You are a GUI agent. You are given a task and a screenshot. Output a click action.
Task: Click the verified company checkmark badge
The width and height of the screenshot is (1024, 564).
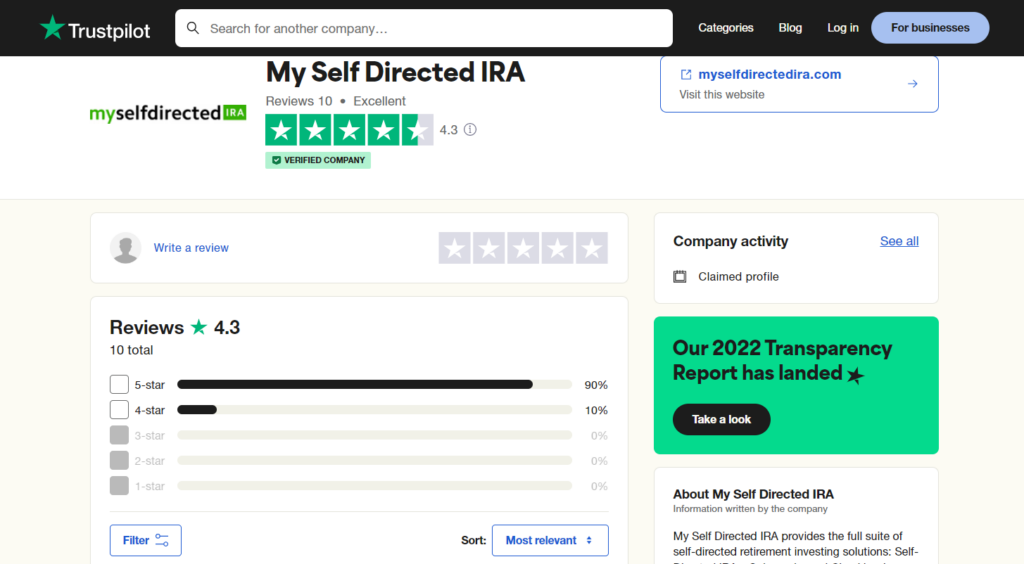[276, 160]
